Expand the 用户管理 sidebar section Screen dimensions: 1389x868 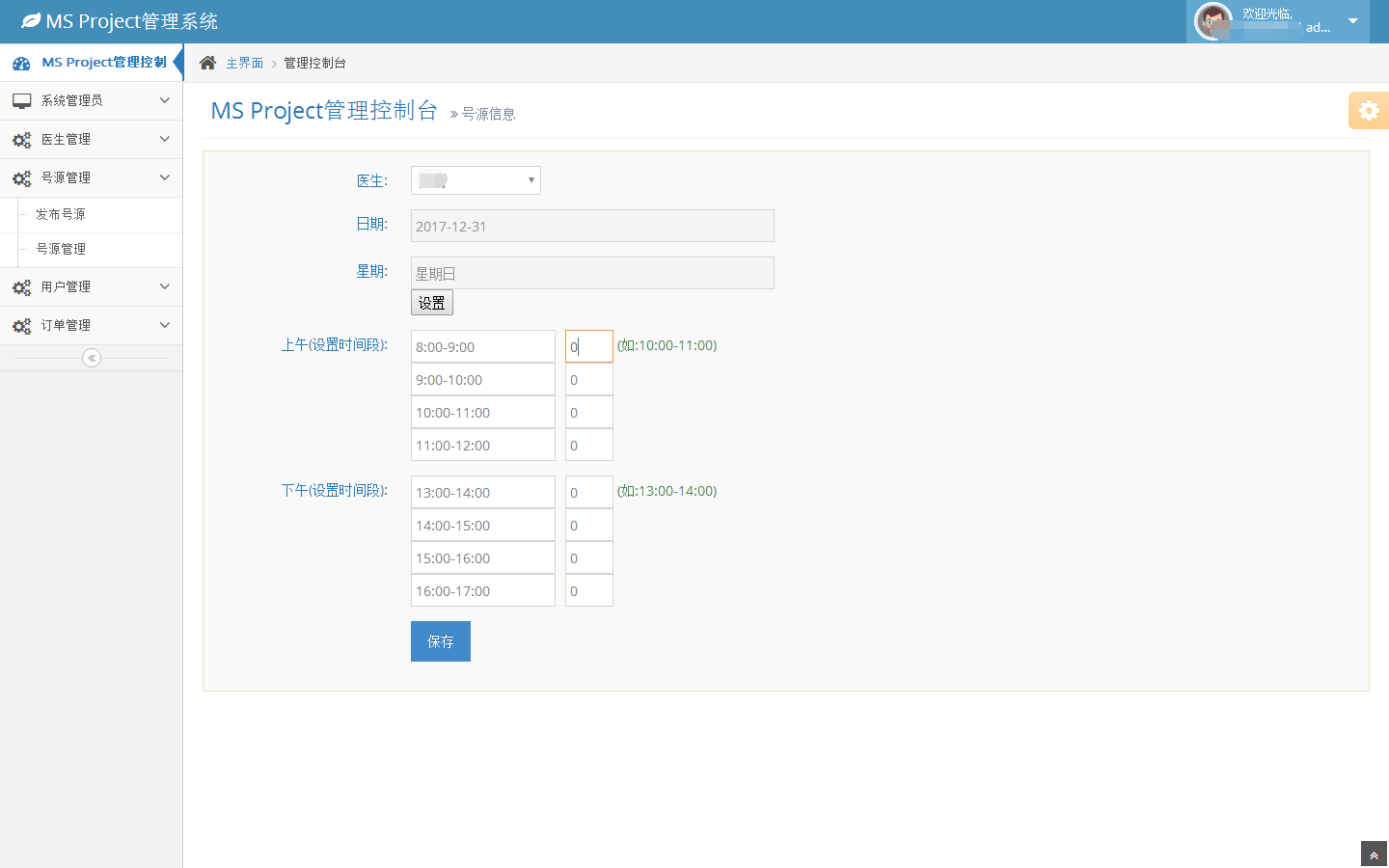coord(91,287)
